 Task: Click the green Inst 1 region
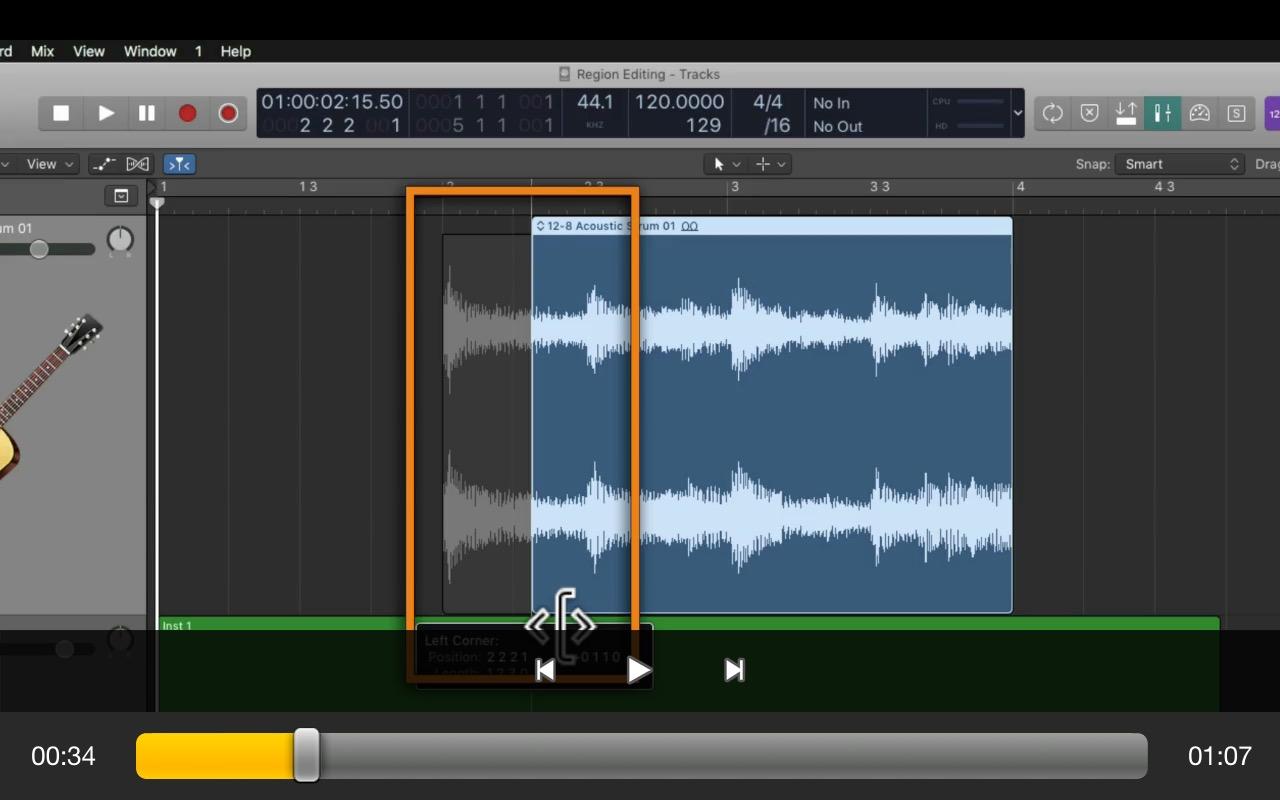coord(689,664)
